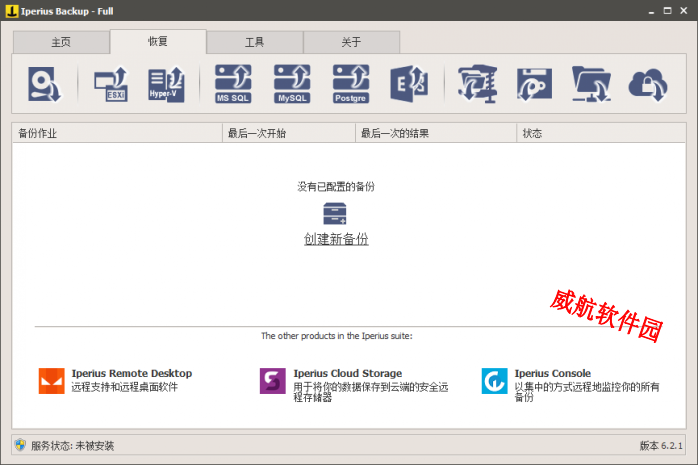
Task: Open the Iperius Cloud Storage link
Action: pos(347,373)
